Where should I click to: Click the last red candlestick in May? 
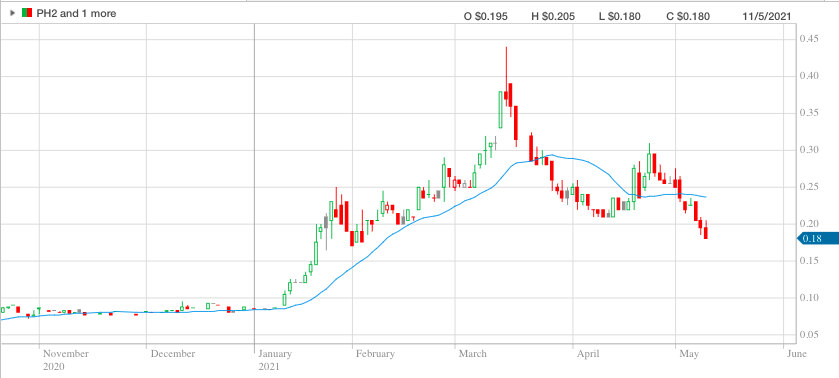[x=706, y=231]
